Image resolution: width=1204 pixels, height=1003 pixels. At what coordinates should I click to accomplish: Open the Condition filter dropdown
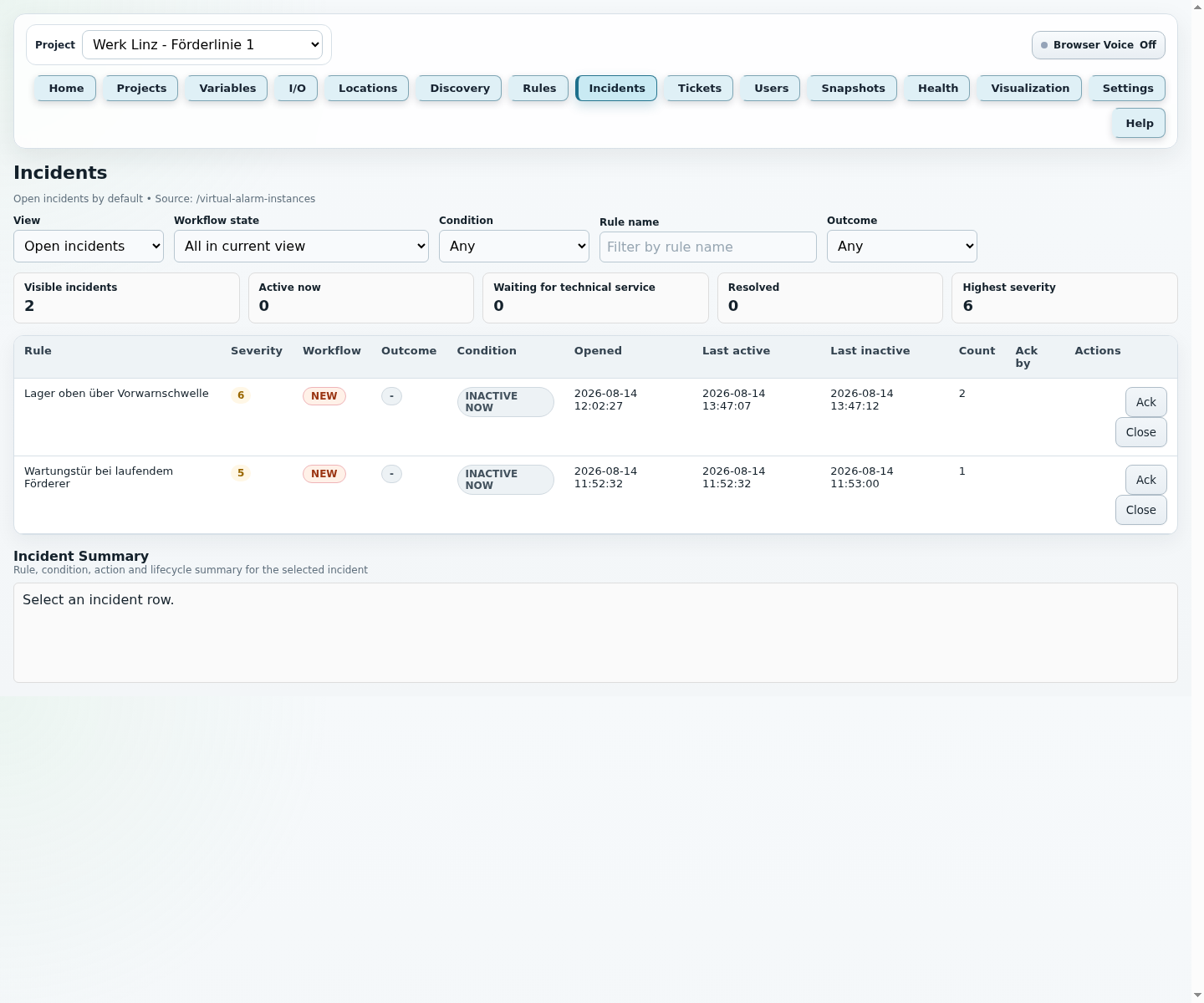[x=514, y=246]
